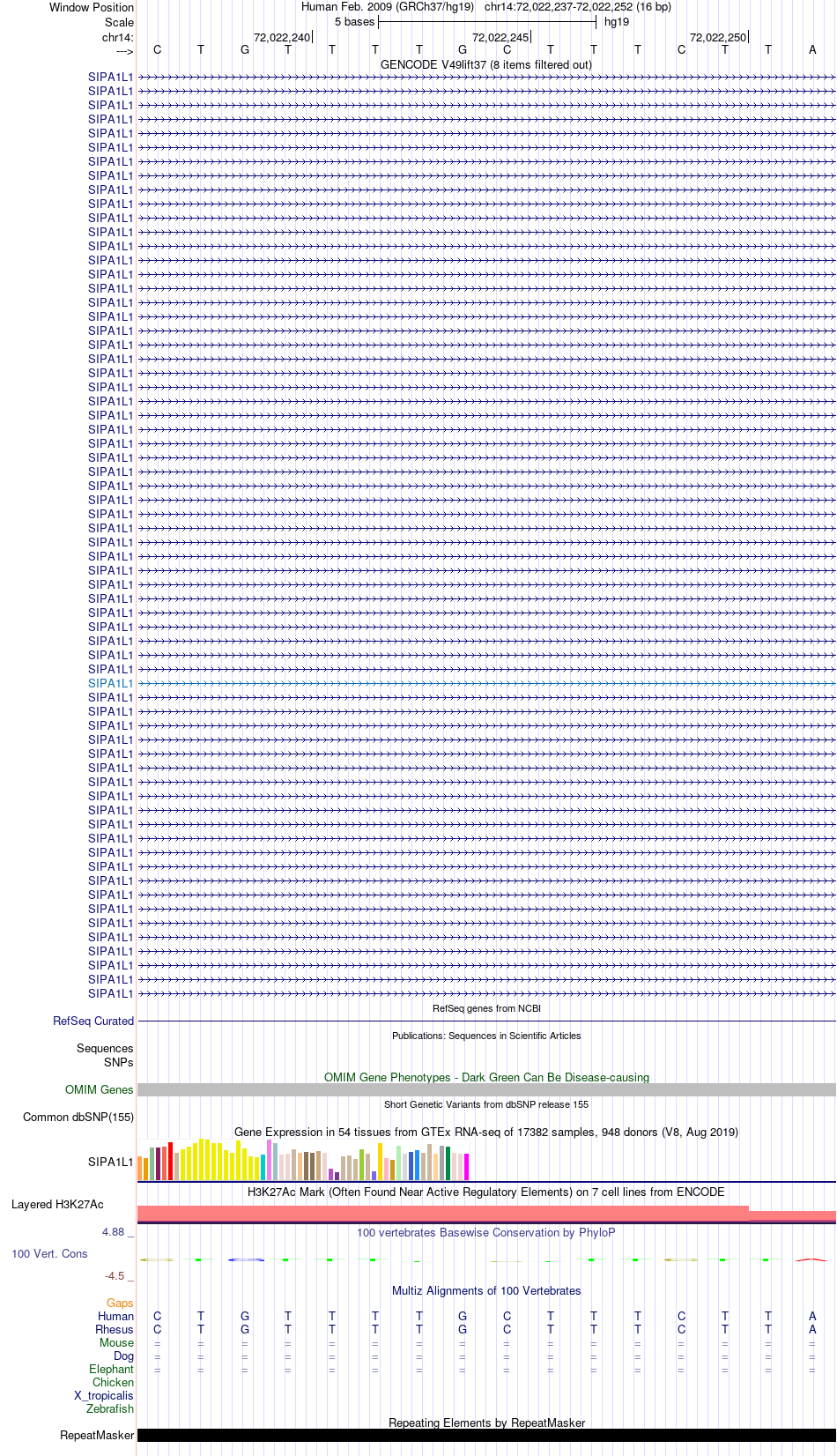Click the chr14:72,022,237-72,022,252 (16 bp) position text
Viewport: 837px width, 1456px height.
[x=578, y=7]
